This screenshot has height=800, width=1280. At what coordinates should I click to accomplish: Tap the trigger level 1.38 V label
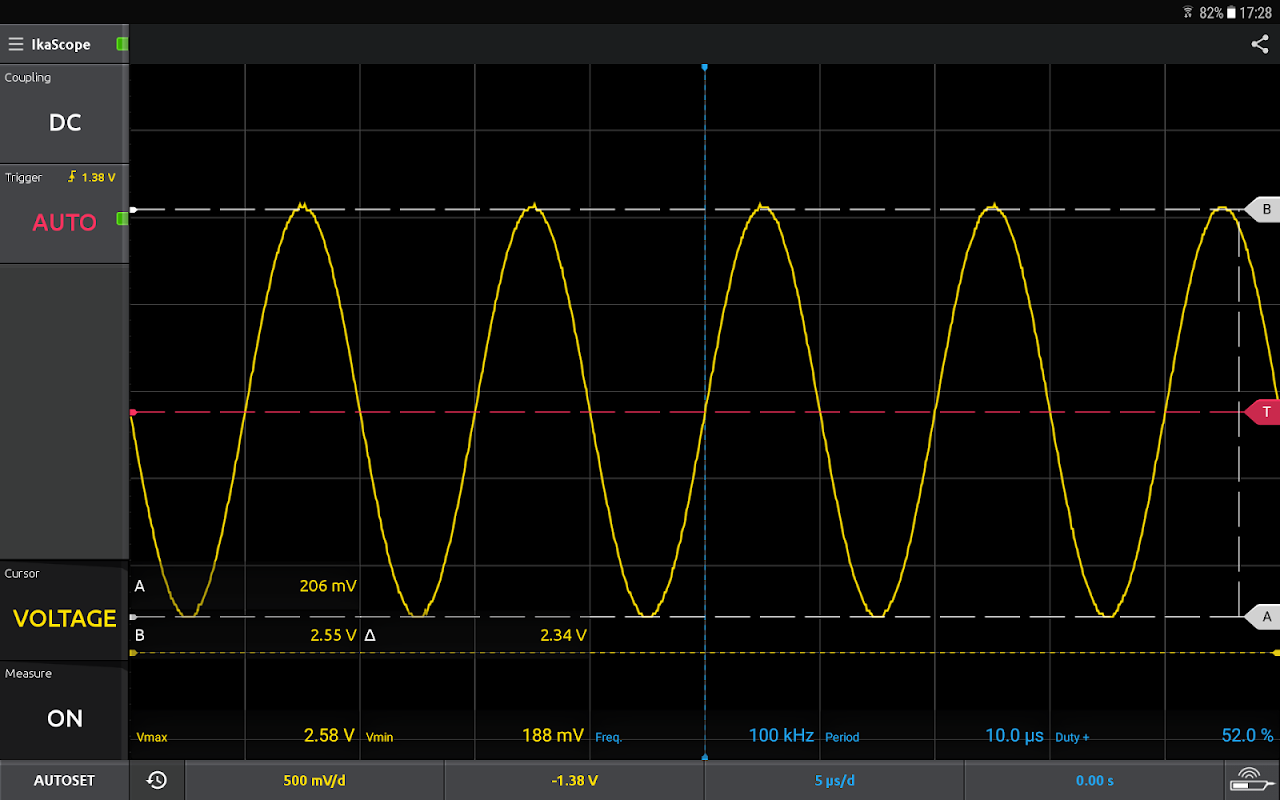pos(91,177)
